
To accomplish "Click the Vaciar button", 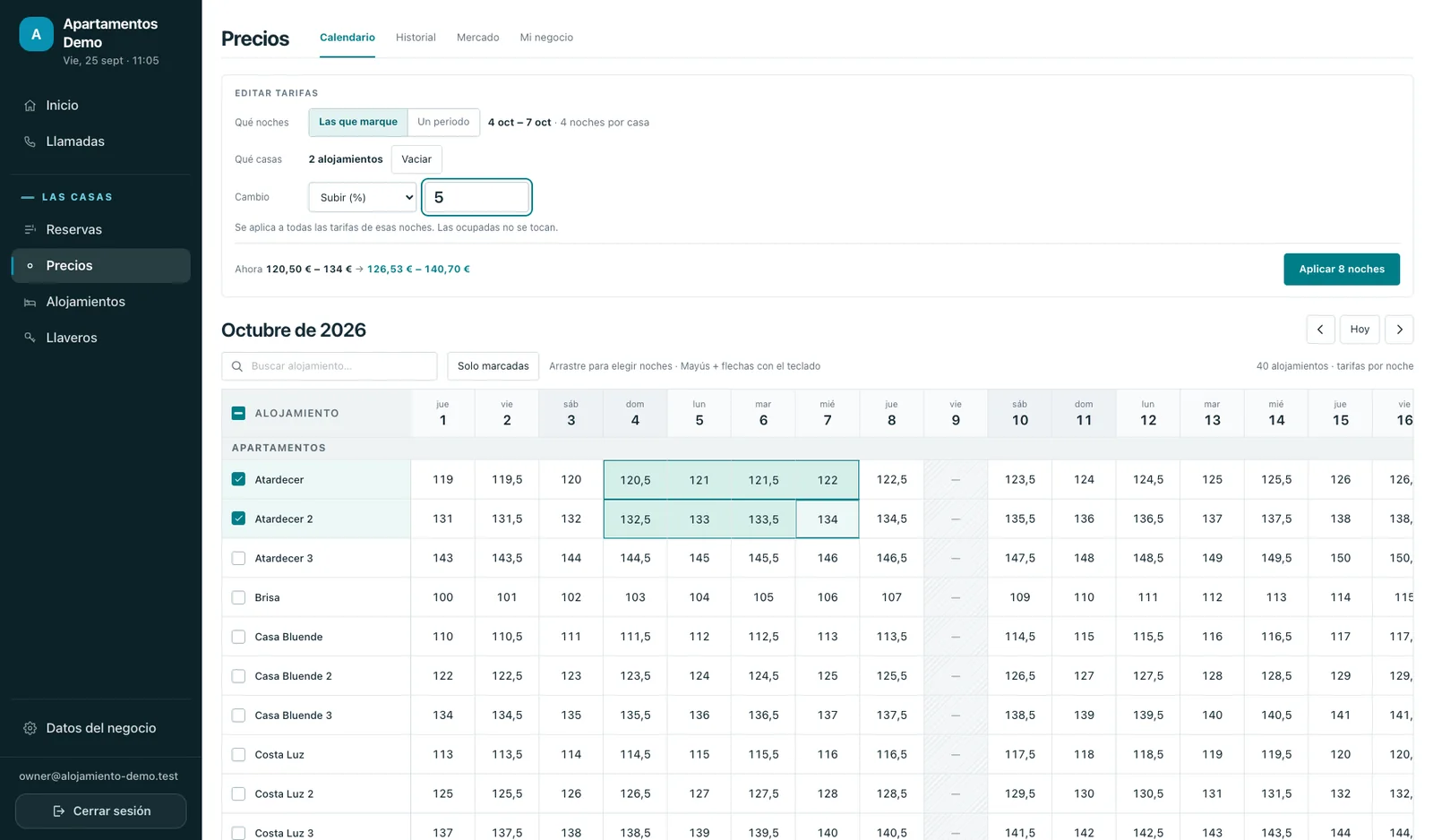I will pos(416,159).
